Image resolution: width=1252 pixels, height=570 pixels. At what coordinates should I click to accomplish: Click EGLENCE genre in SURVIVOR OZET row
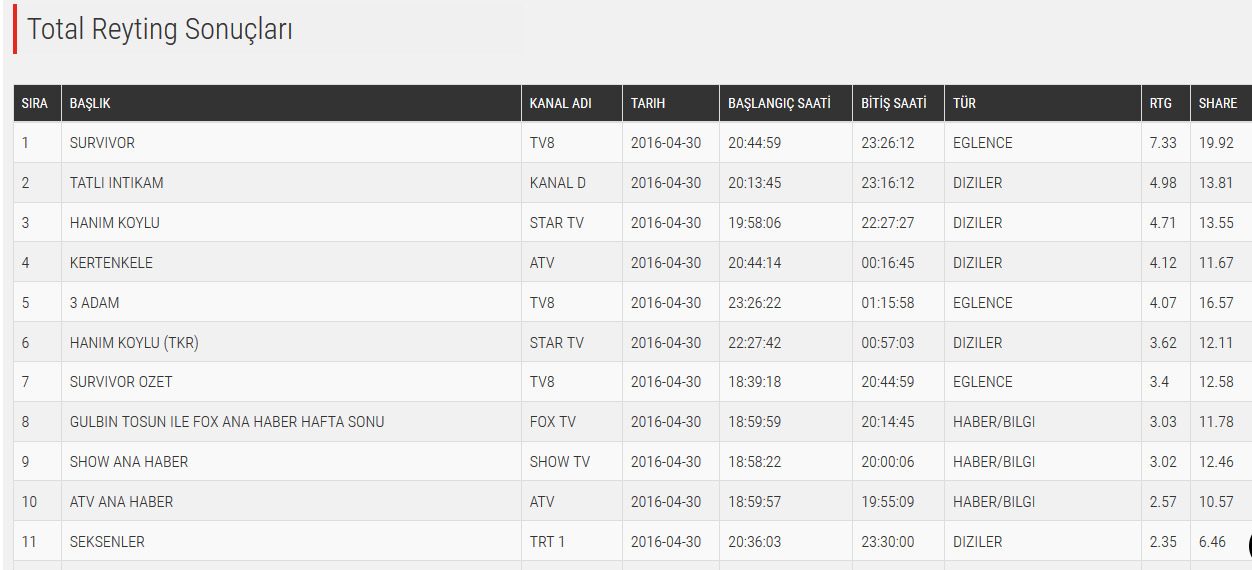coord(983,382)
